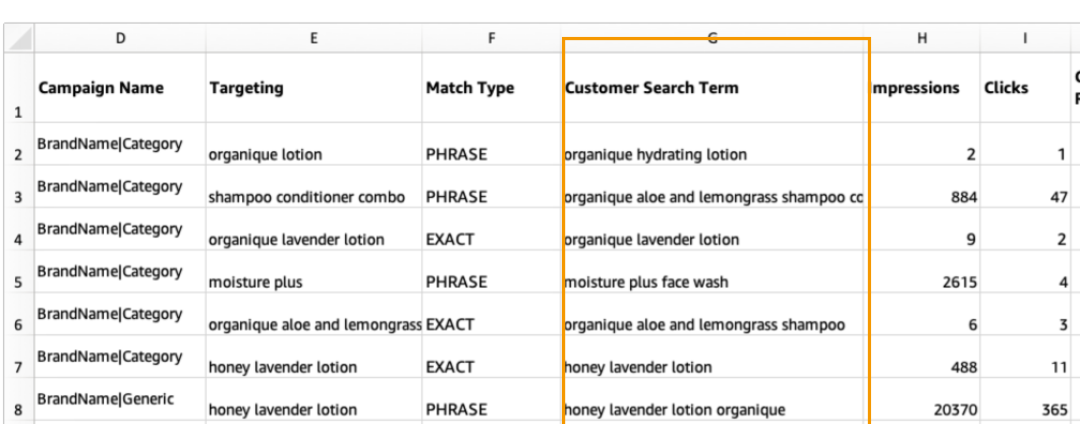1080x424 pixels.
Task: Select row 1 header
Action: coord(17,89)
